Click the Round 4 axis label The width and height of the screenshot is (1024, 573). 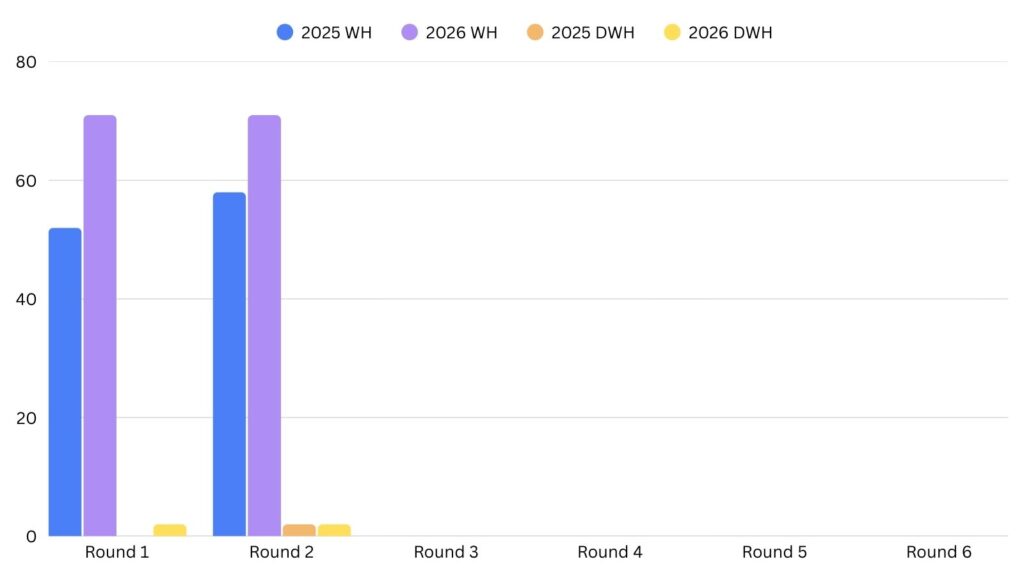(x=610, y=552)
